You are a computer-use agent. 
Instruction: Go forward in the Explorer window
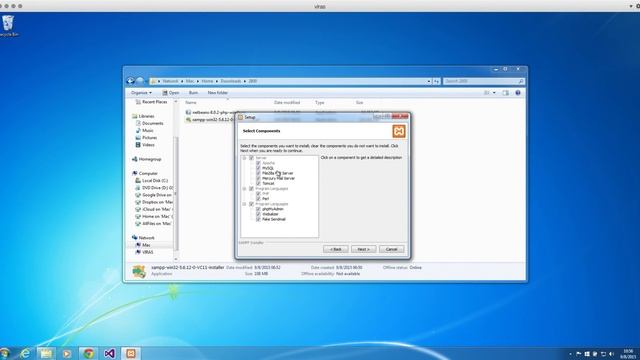coord(140,81)
